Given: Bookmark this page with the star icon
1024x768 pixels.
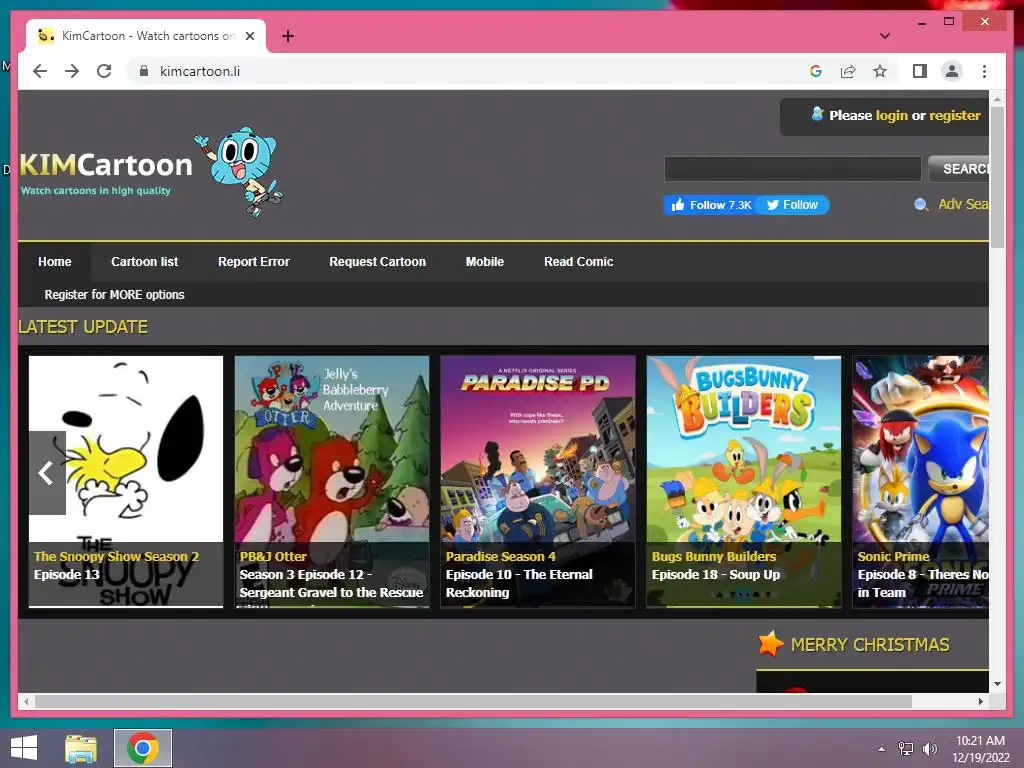Looking at the screenshot, I should pyautogui.click(x=880, y=71).
